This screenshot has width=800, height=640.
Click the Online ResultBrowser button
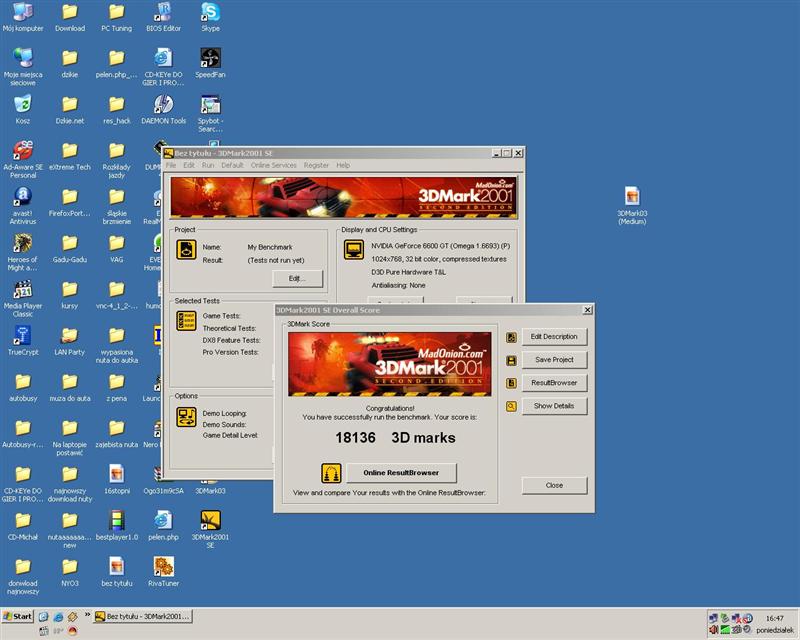click(401, 473)
